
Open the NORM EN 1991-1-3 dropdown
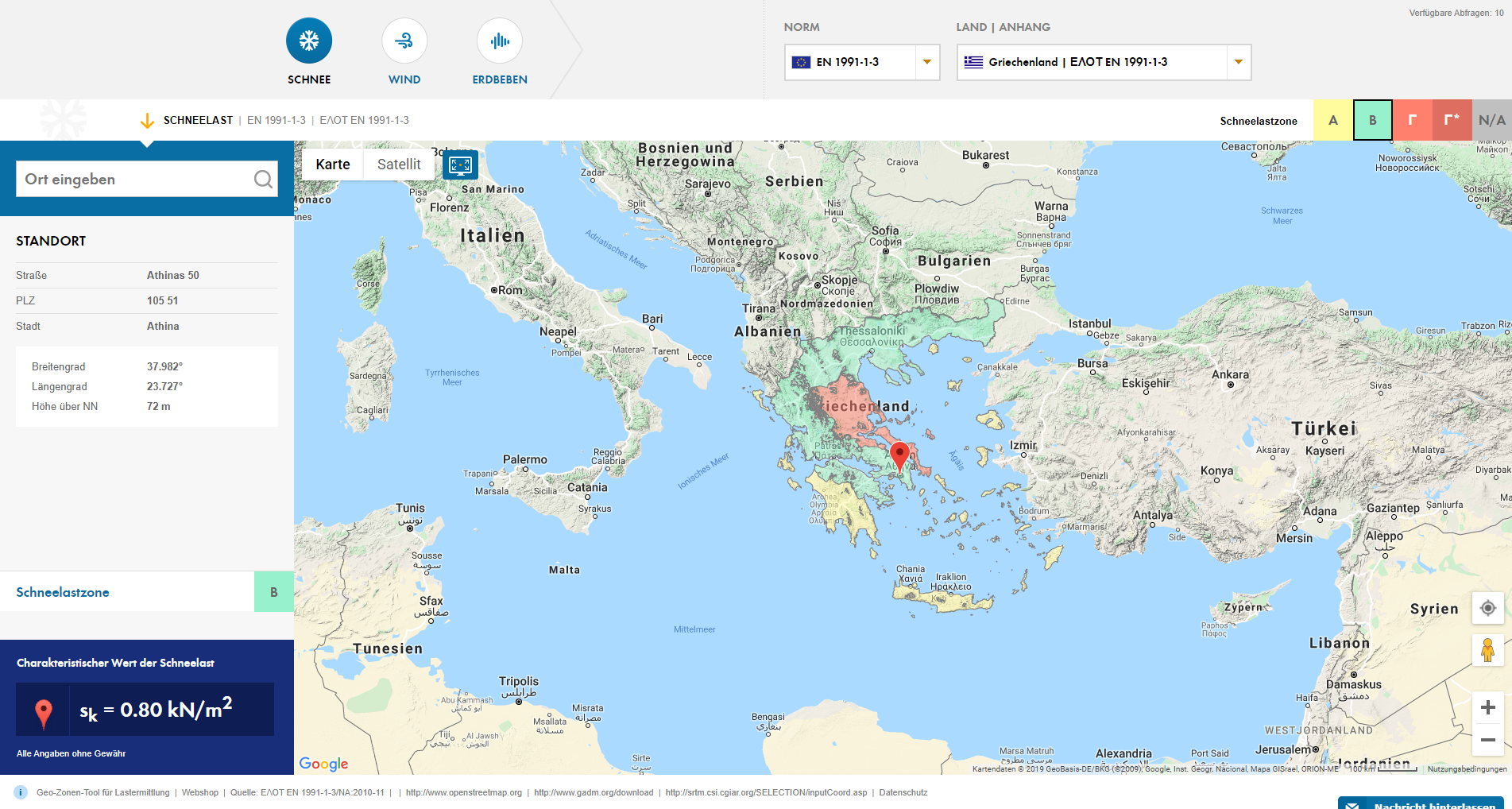[x=926, y=62]
